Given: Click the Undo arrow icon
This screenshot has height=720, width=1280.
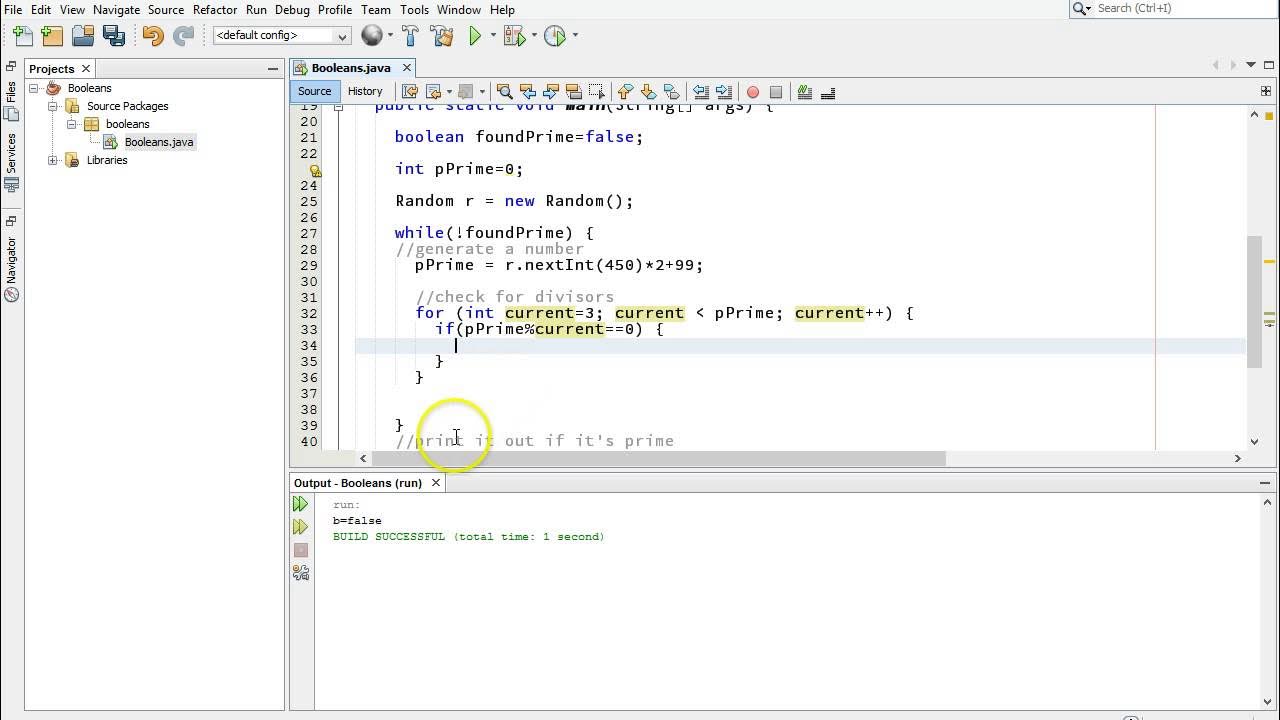Looking at the screenshot, I should pyautogui.click(x=152, y=36).
